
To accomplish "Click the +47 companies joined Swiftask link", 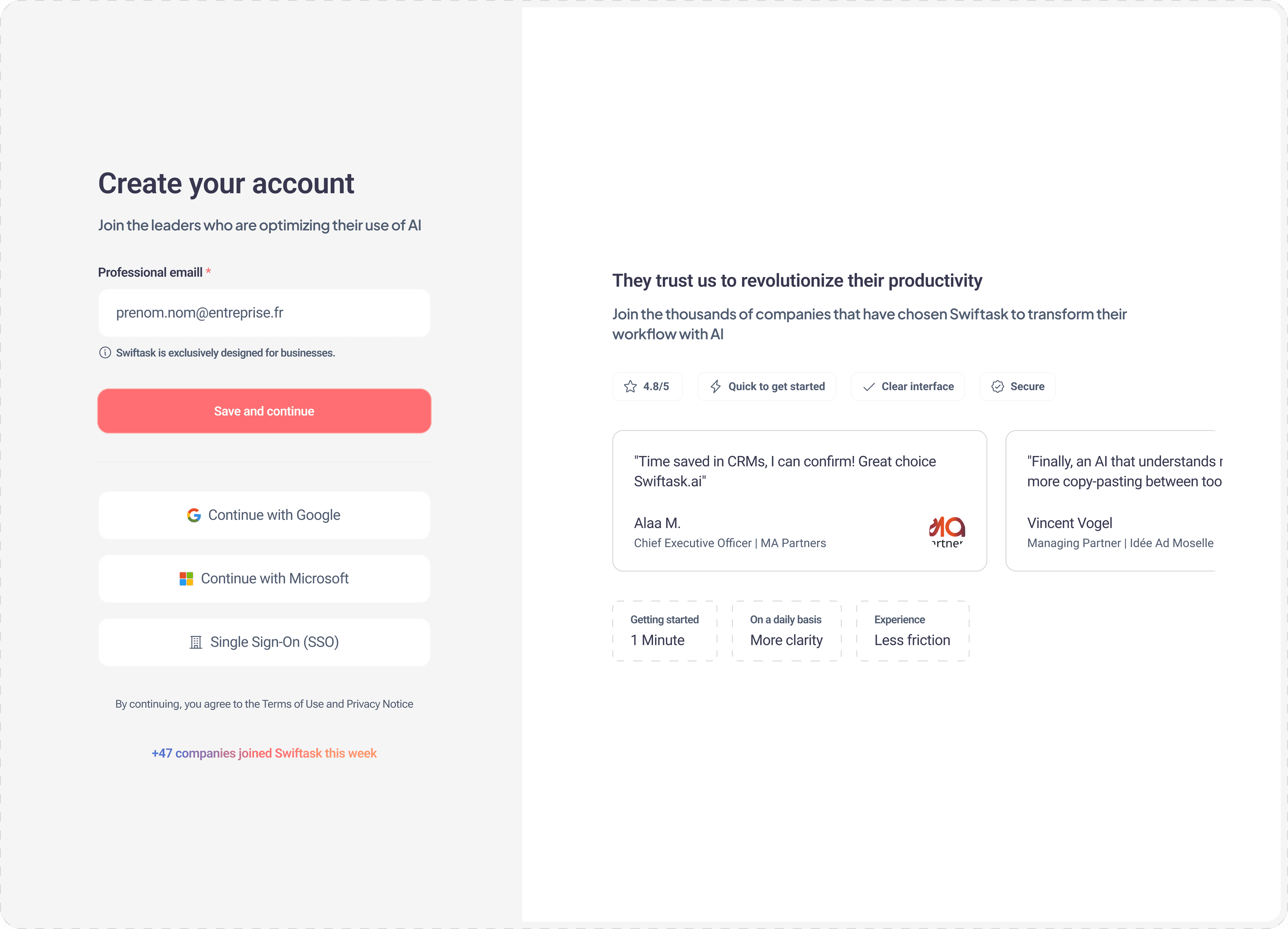I will (x=264, y=753).
